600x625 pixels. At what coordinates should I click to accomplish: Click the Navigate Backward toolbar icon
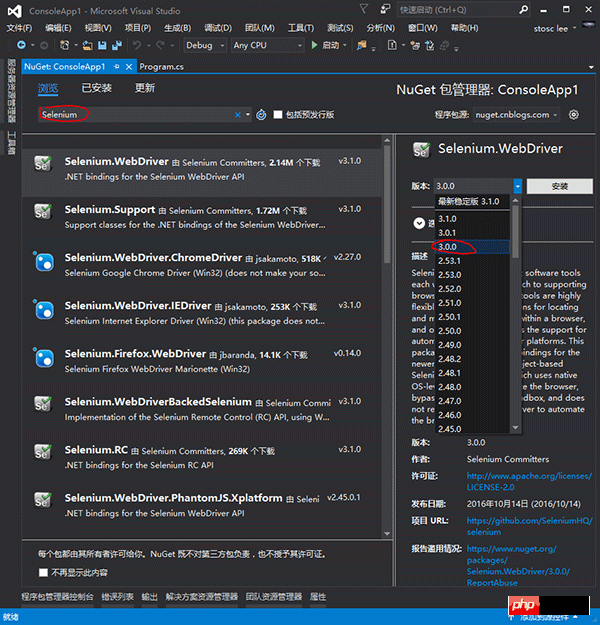pos(21,45)
